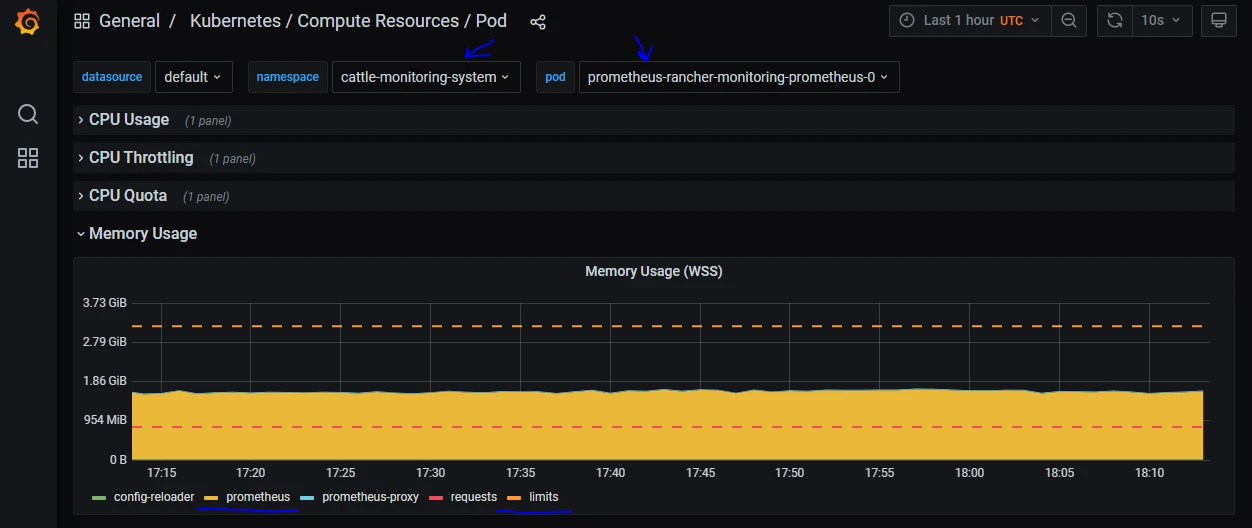Click the 2.79 GiB y-axis label
Image resolution: width=1252 pixels, height=528 pixels.
pos(104,342)
